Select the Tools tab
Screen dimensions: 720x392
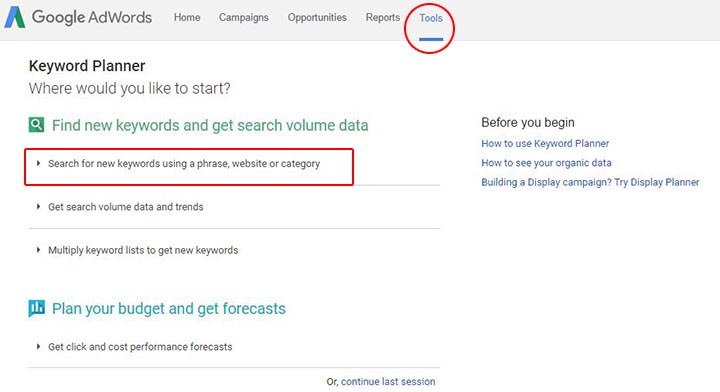pyautogui.click(x=431, y=18)
